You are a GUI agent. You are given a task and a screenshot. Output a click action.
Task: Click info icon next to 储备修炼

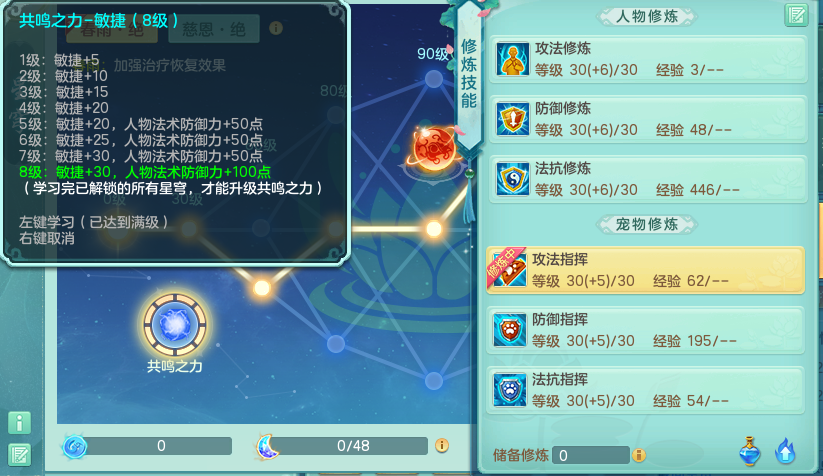(639, 455)
